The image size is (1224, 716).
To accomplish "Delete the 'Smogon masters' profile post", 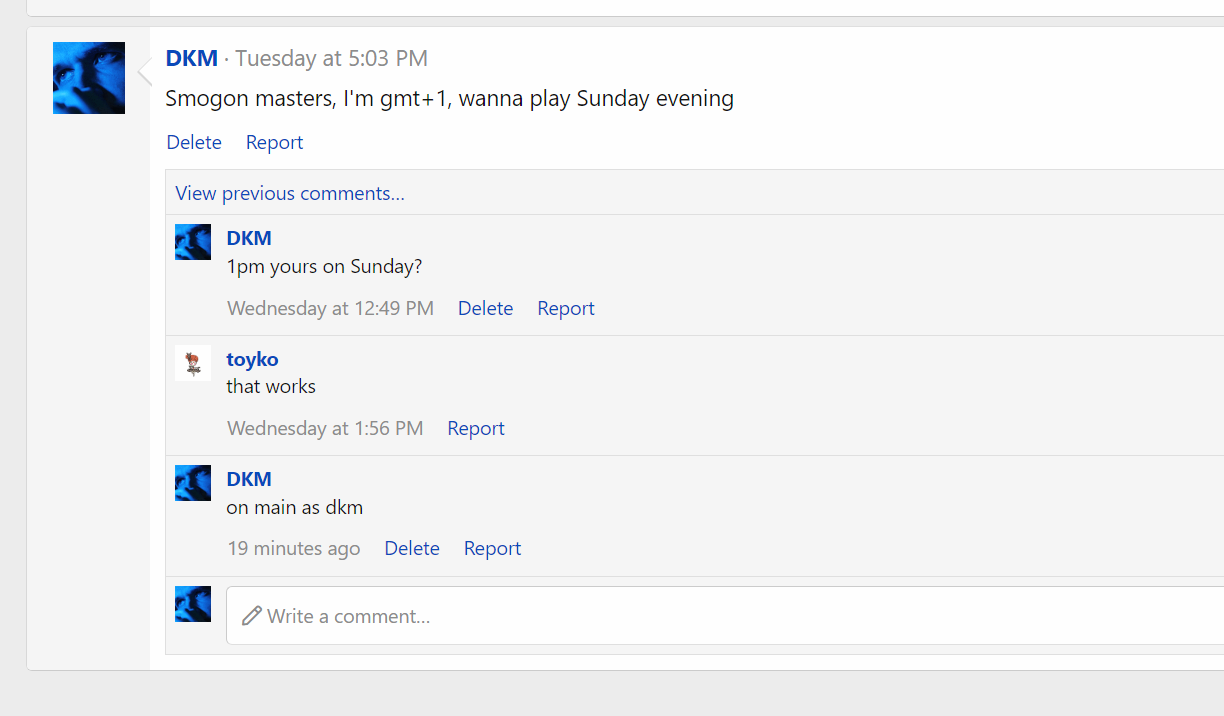I will coord(194,142).
